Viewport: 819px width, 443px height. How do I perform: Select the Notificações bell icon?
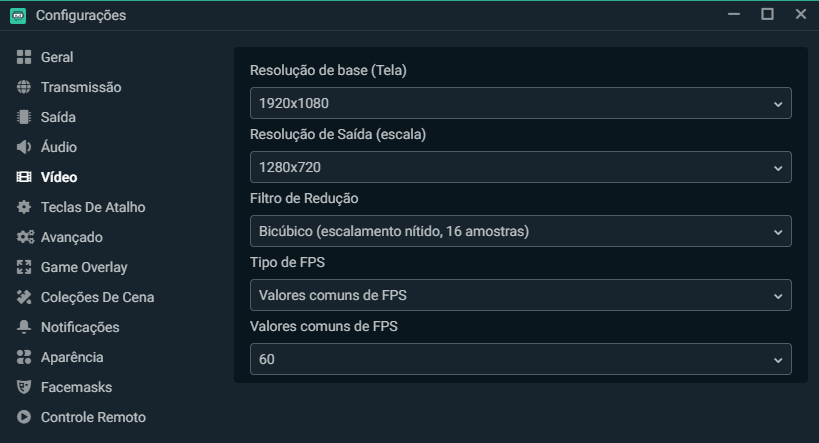click(x=24, y=327)
